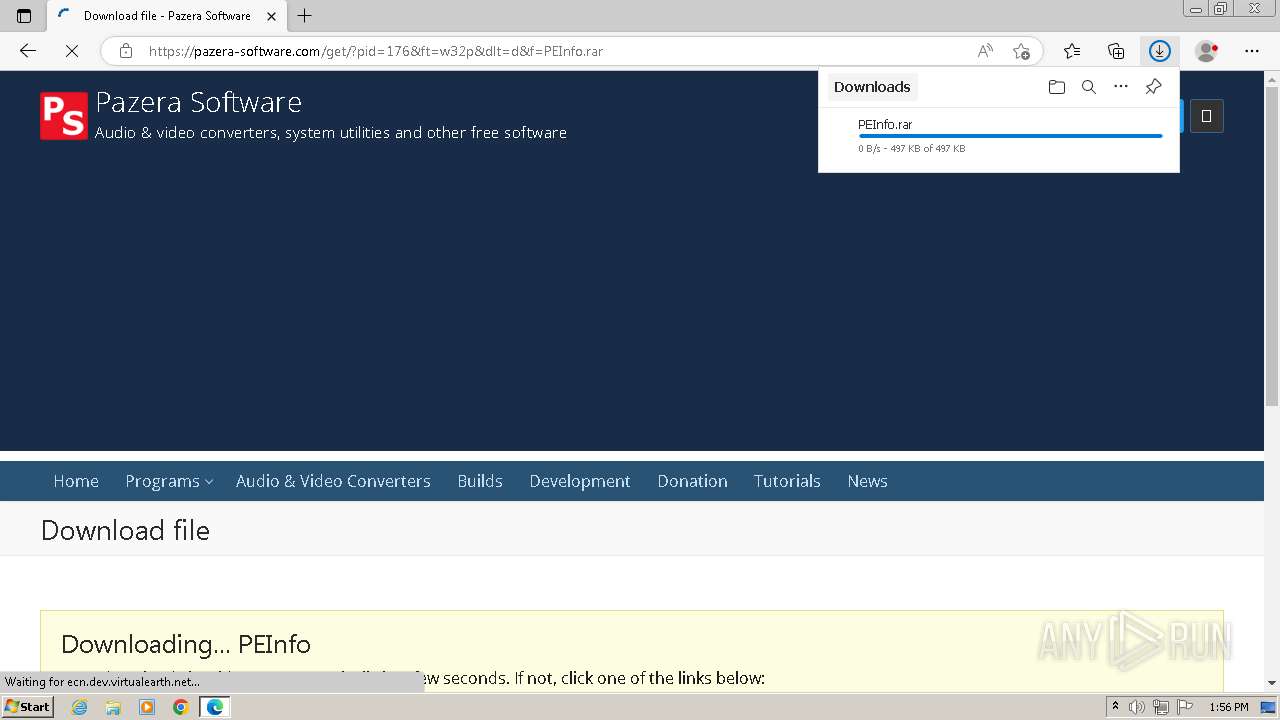Open the downloads folder
The height and width of the screenshot is (720, 1280).
1057,87
